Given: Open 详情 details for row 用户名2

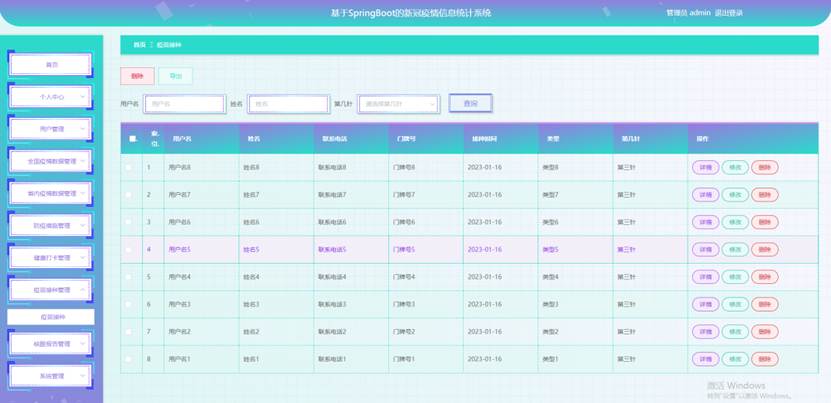Looking at the screenshot, I should [705, 332].
